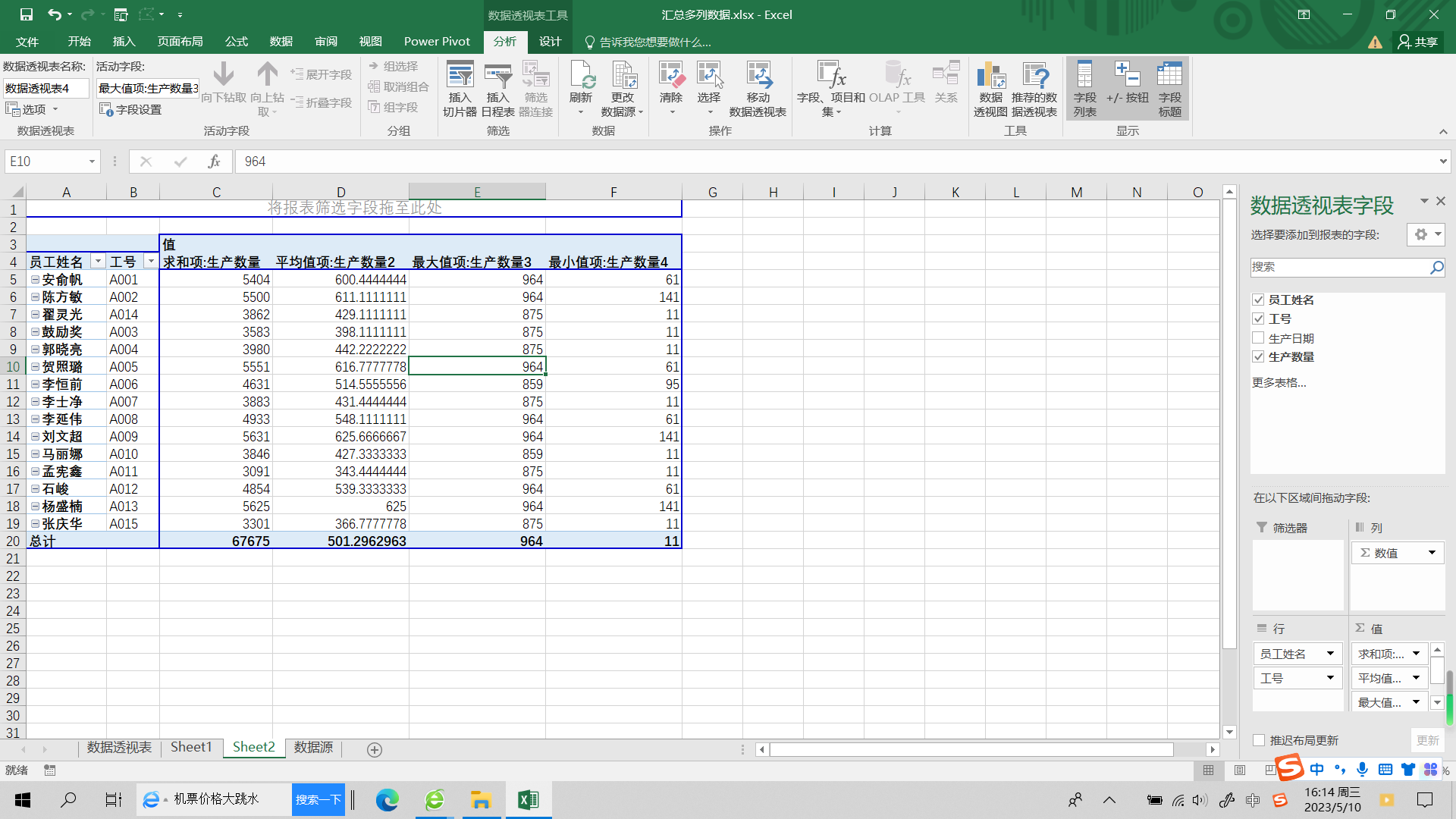Switch to the 插入 ribbon tab

pyautogui.click(x=124, y=42)
